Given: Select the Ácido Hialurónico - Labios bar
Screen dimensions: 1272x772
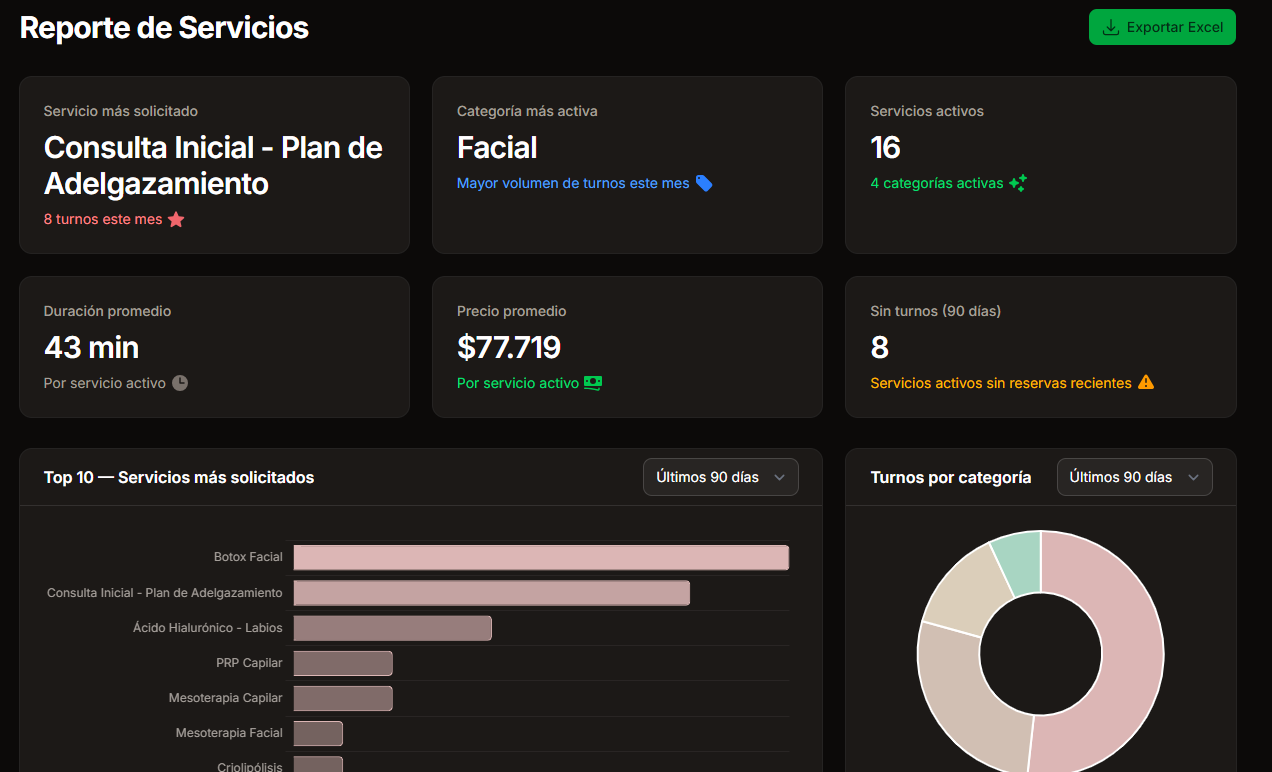Looking at the screenshot, I should coord(392,628).
